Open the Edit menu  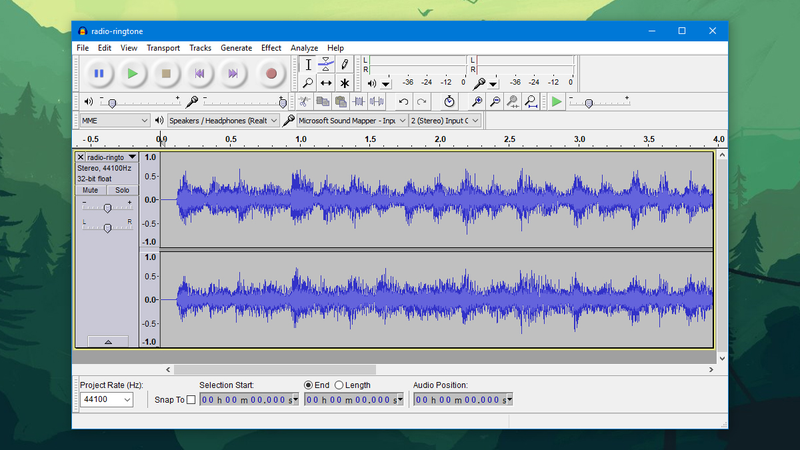click(x=105, y=48)
